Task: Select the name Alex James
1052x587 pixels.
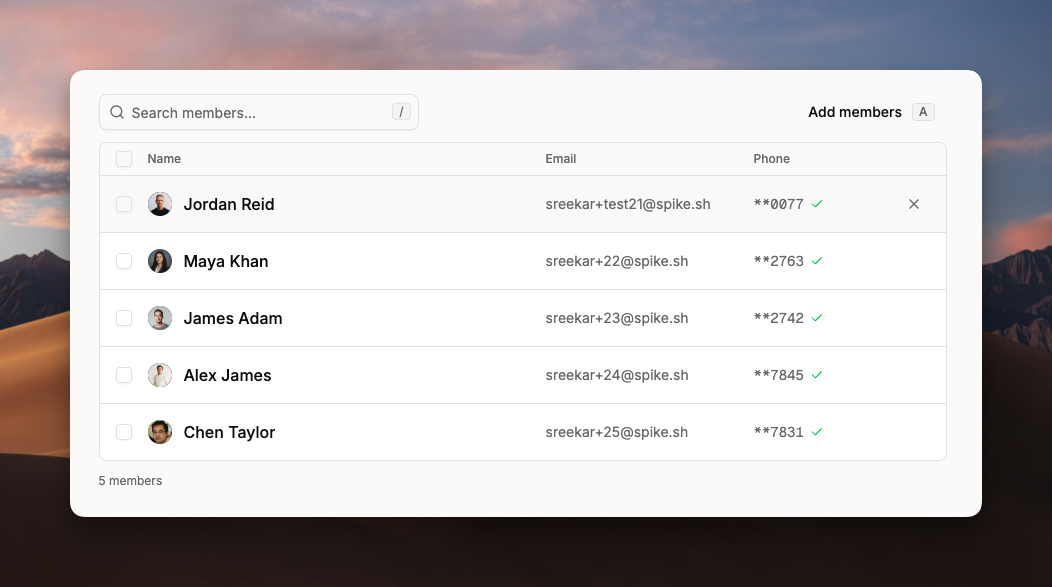Action: click(227, 375)
